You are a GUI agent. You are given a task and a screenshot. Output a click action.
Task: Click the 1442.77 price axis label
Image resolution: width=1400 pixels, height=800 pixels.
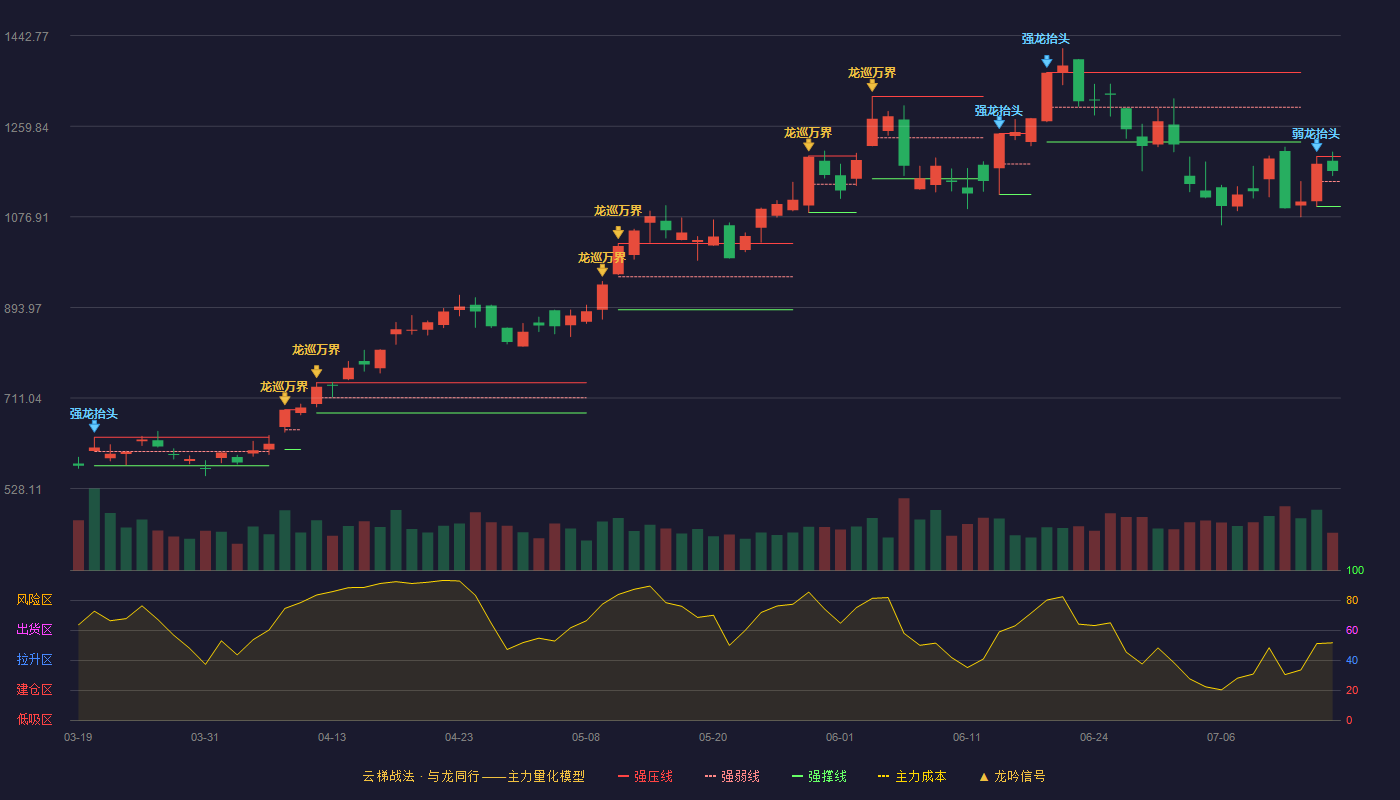coord(26,37)
